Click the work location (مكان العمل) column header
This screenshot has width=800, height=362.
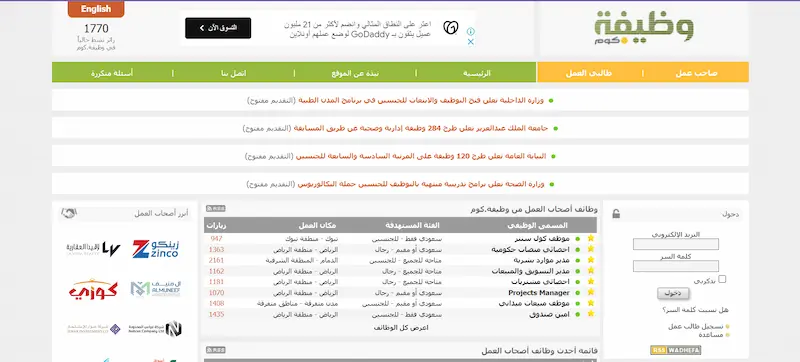pos(318,225)
